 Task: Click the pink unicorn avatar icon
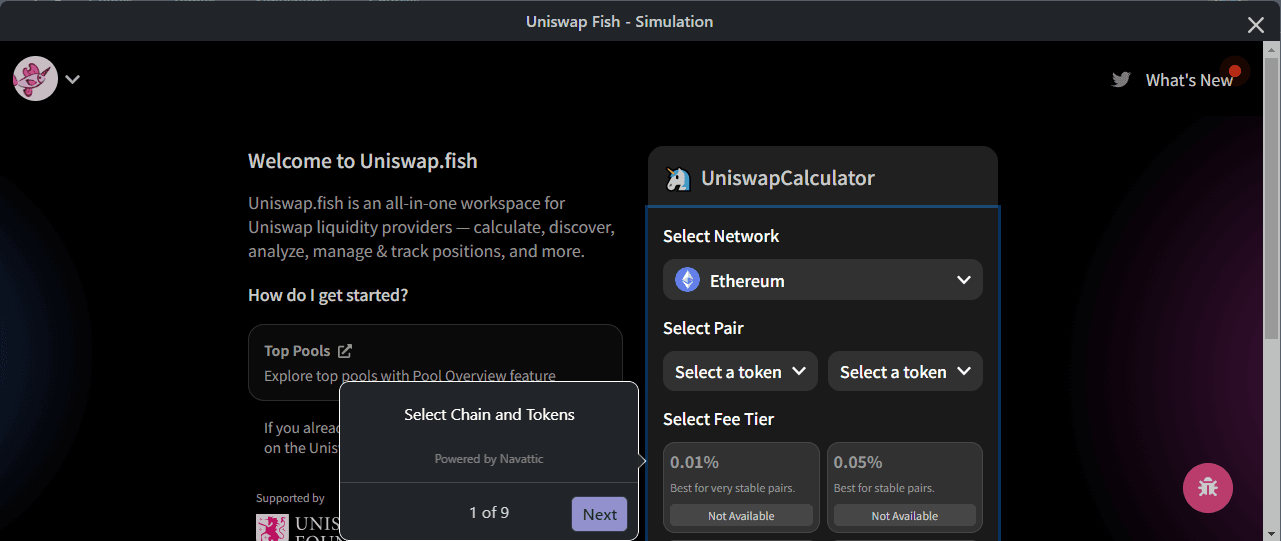coord(35,78)
